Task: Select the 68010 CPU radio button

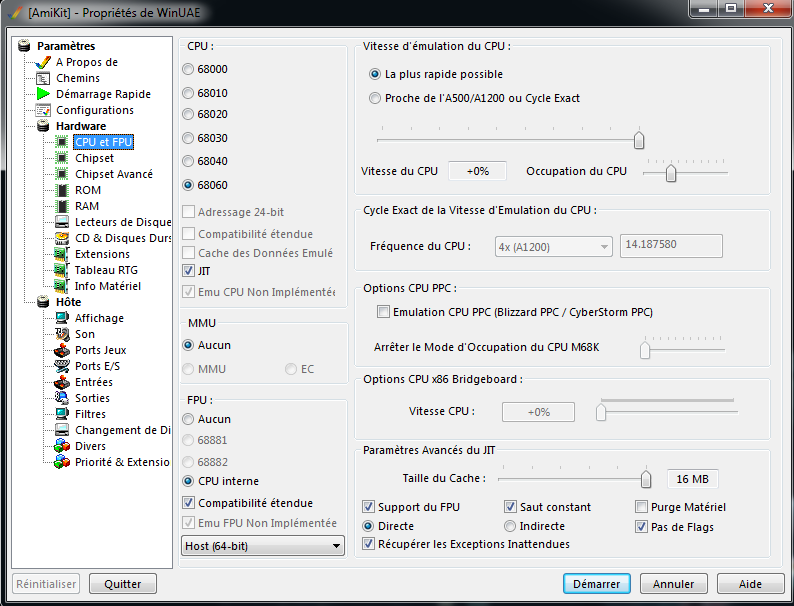Action: [188, 93]
